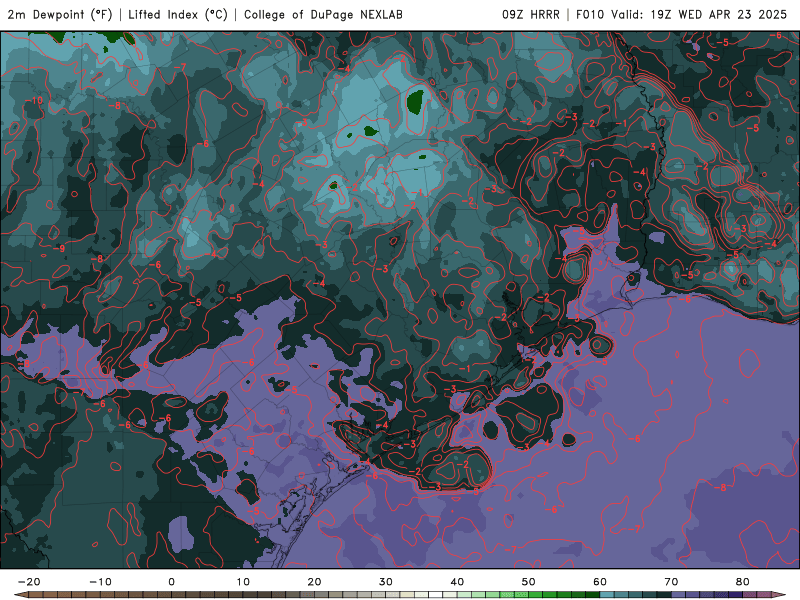Click the 60 label on the color scale
This screenshot has height=600, width=800.
(600, 582)
